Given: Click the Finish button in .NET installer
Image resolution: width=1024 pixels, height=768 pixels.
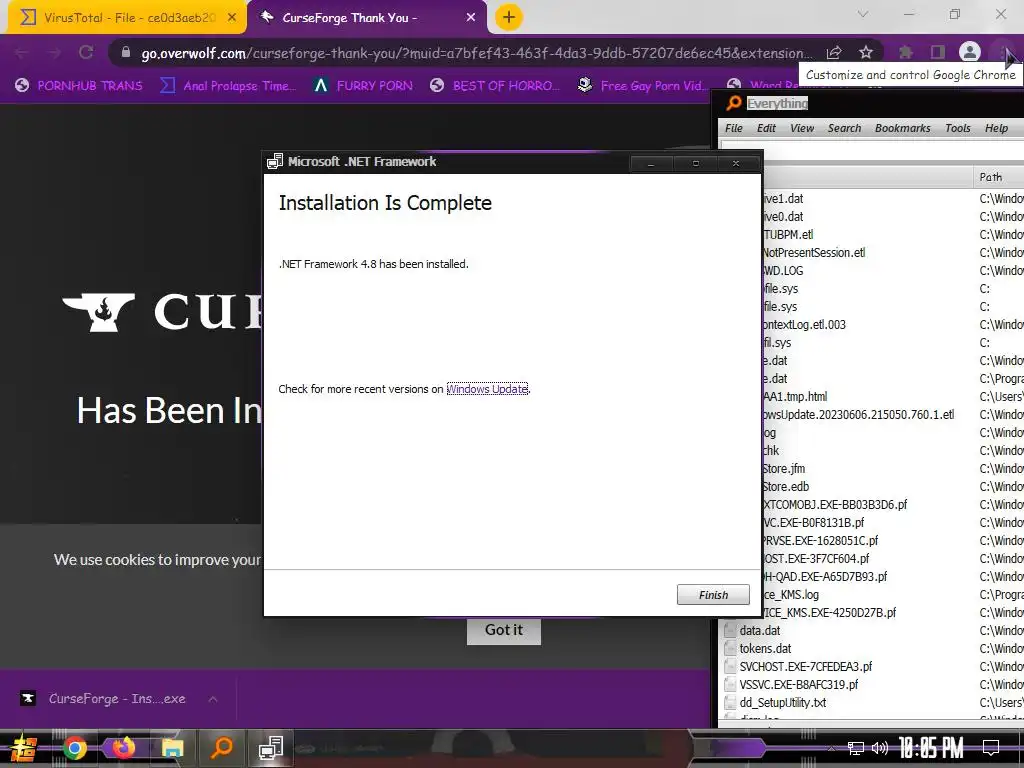Looking at the screenshot, I should coord(713,594).
